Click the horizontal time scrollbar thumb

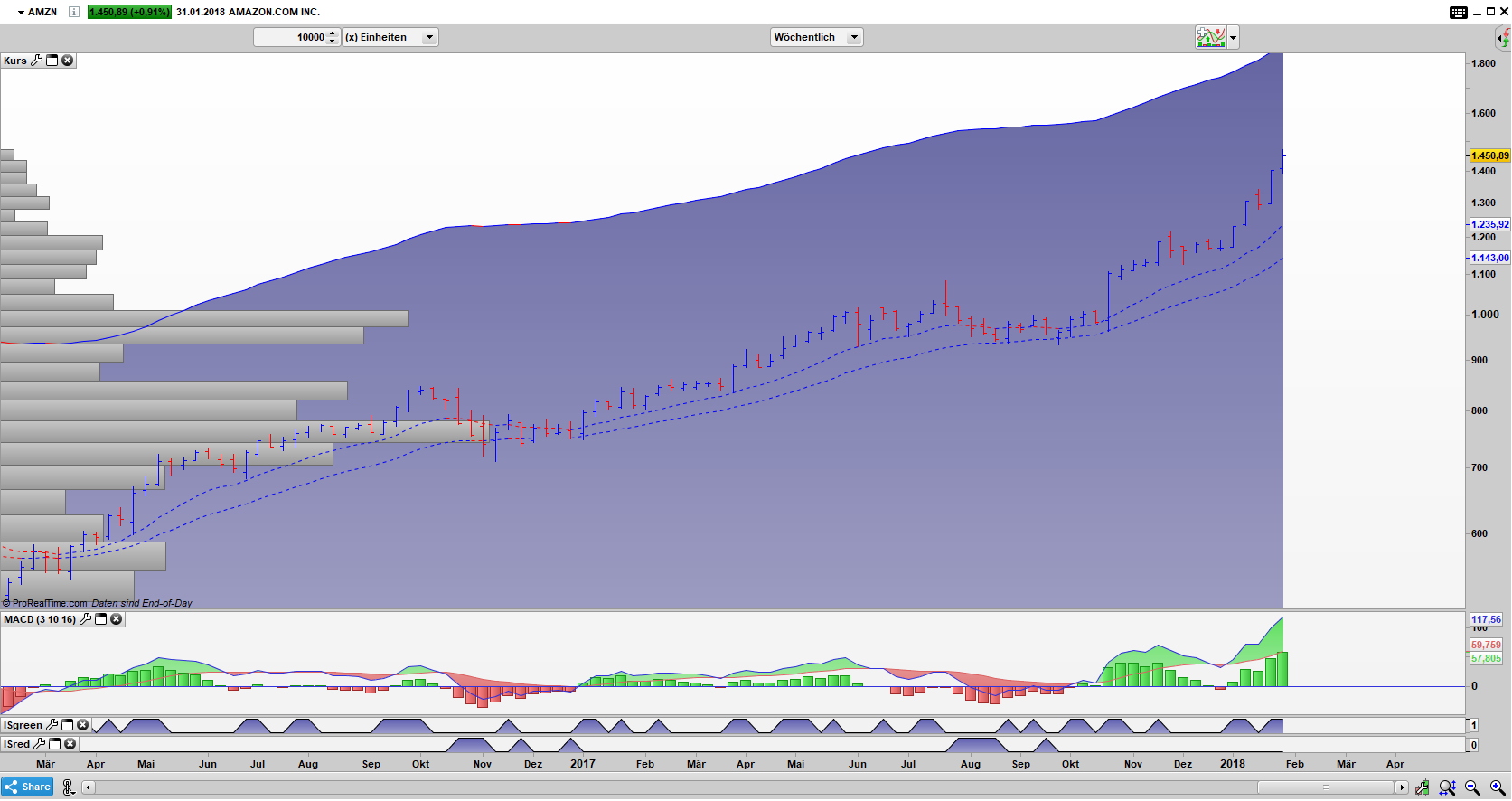click(x=1325, y=787)
